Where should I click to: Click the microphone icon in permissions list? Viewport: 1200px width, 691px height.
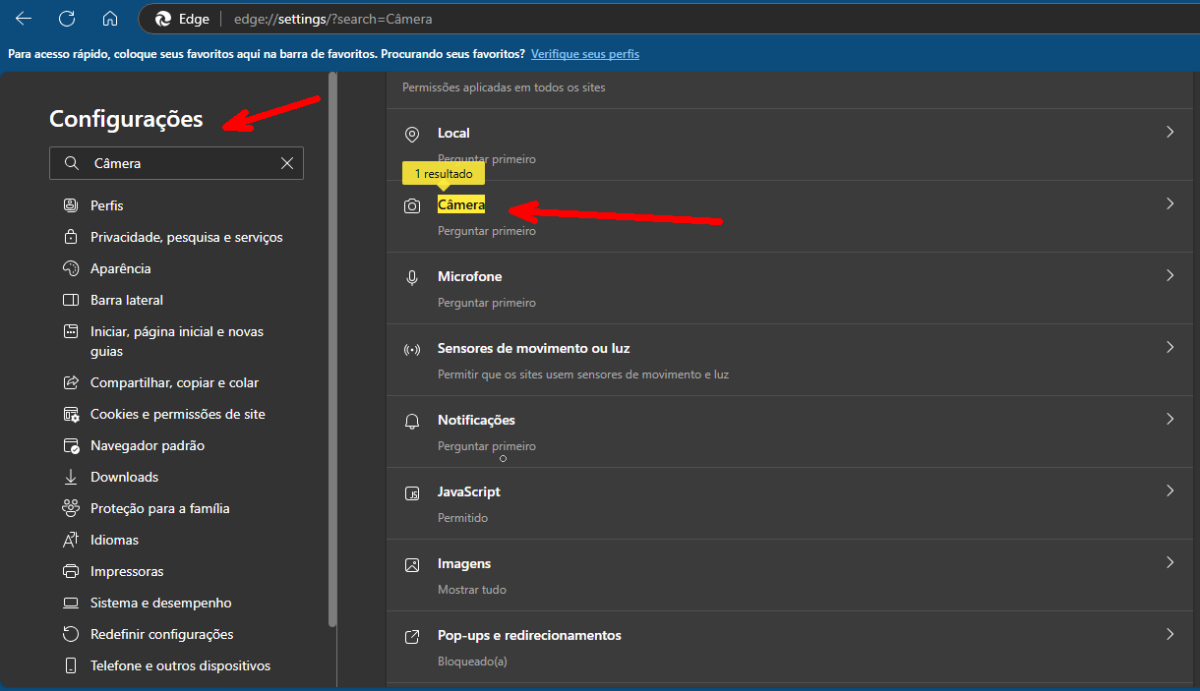point(412,278)
